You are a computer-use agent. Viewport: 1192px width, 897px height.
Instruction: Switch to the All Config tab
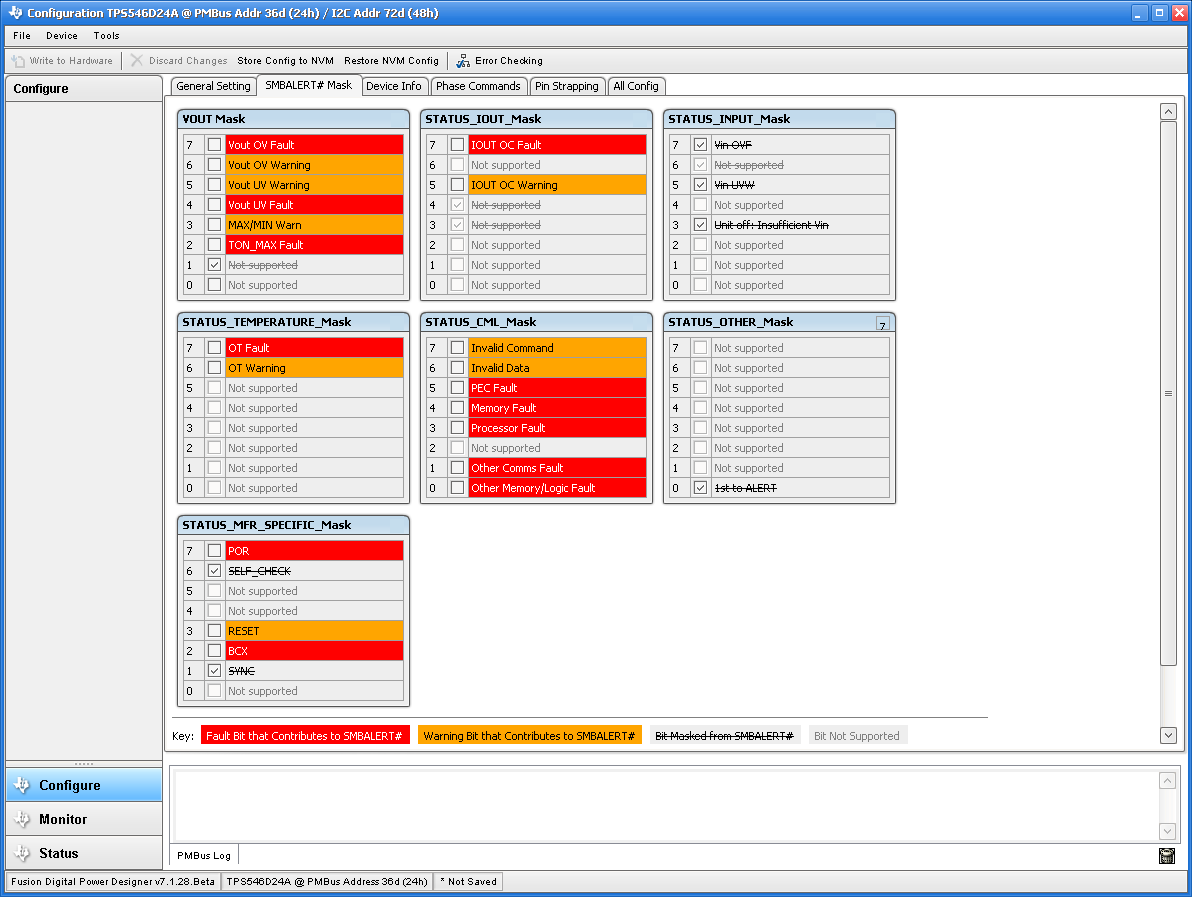[636, 86]
